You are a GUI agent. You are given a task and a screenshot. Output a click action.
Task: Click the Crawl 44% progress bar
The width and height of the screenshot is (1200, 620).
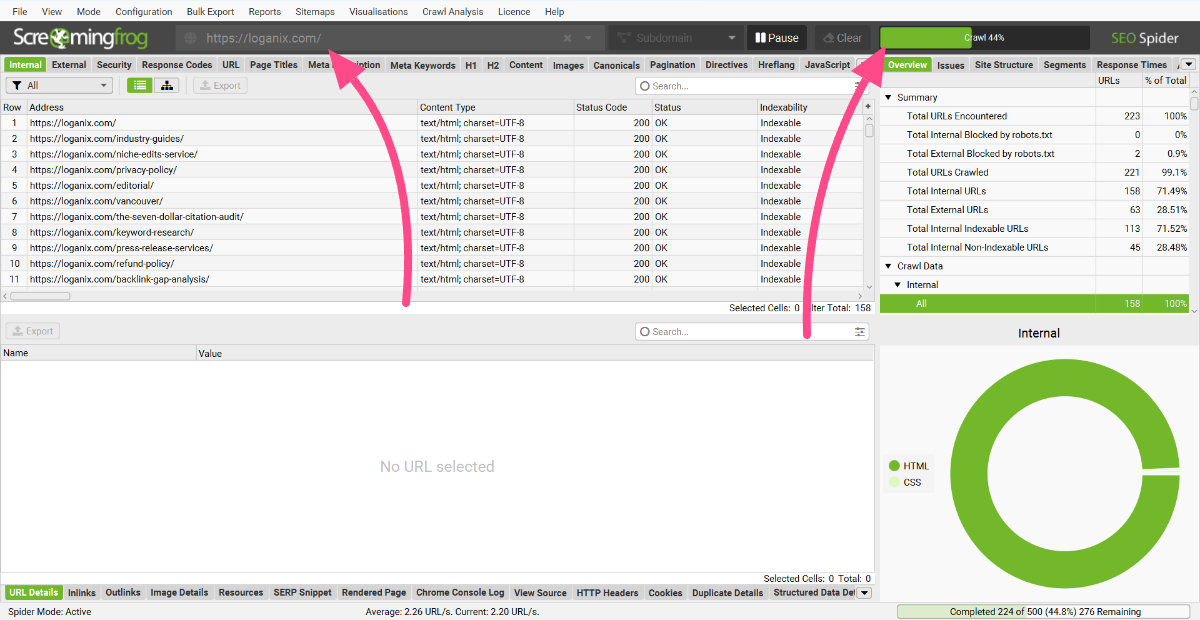985,38
